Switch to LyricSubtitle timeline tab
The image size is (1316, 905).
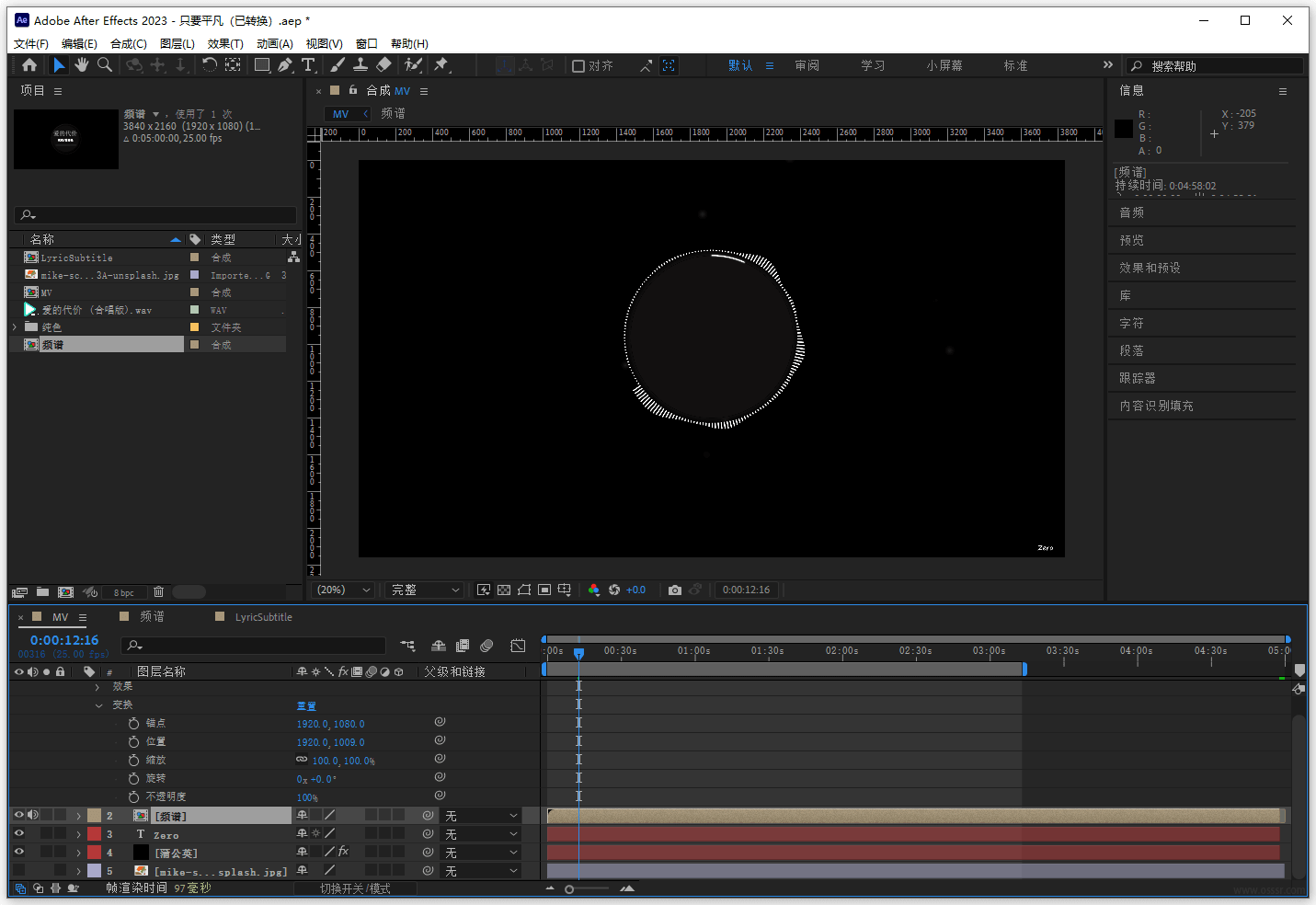pos(263,617)
